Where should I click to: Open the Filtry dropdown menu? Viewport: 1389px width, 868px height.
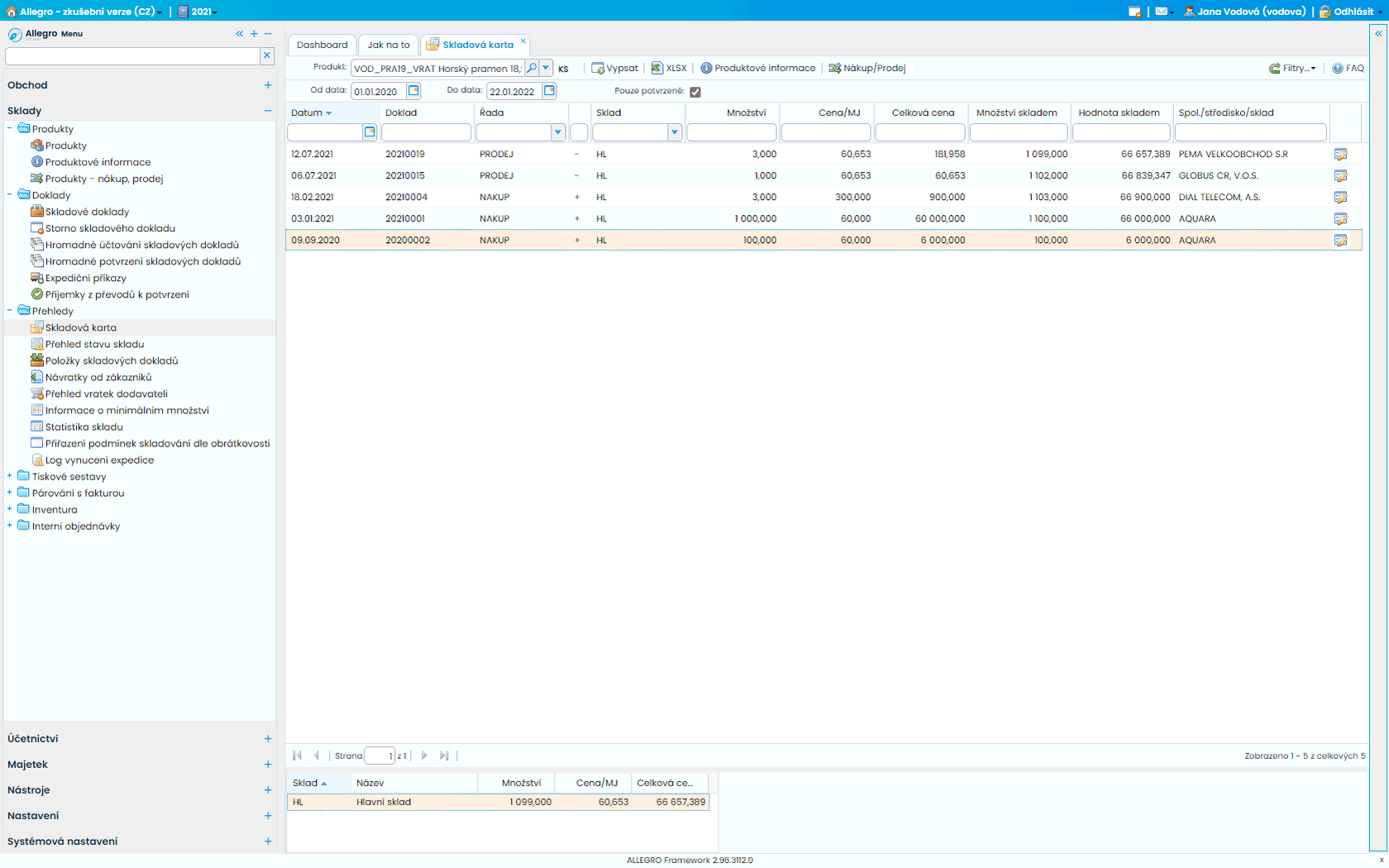pyautogui.click(x=1292, y=68)
